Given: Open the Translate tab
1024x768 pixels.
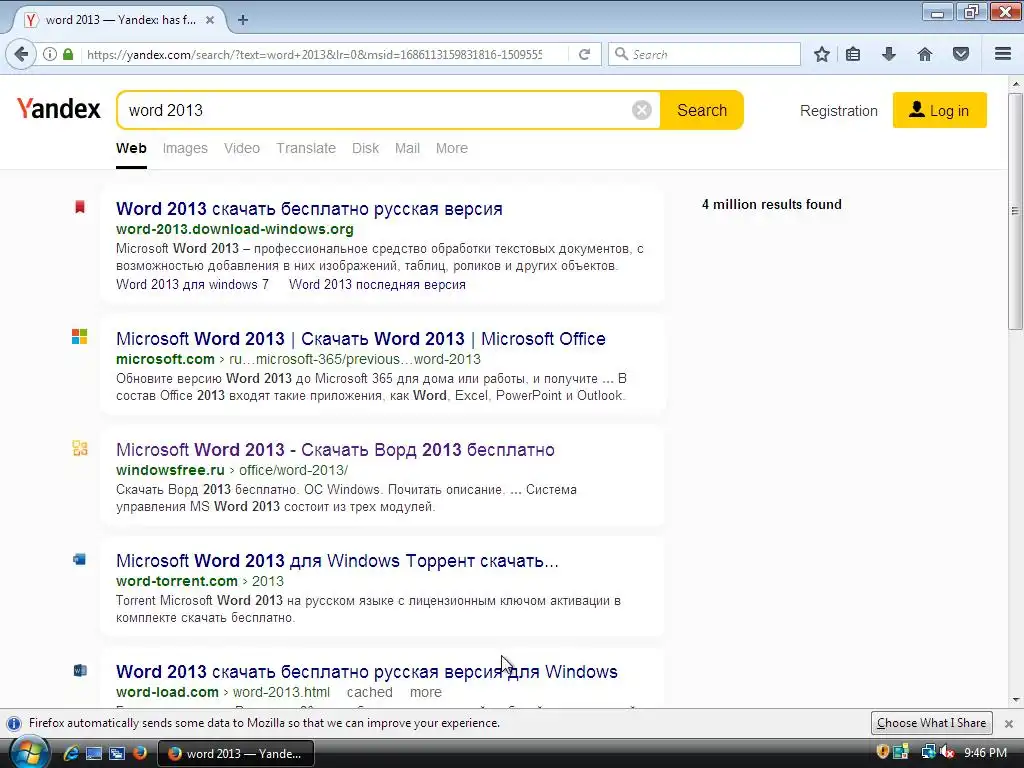Looking at the screenshot, I should click(x=306, y=148).
